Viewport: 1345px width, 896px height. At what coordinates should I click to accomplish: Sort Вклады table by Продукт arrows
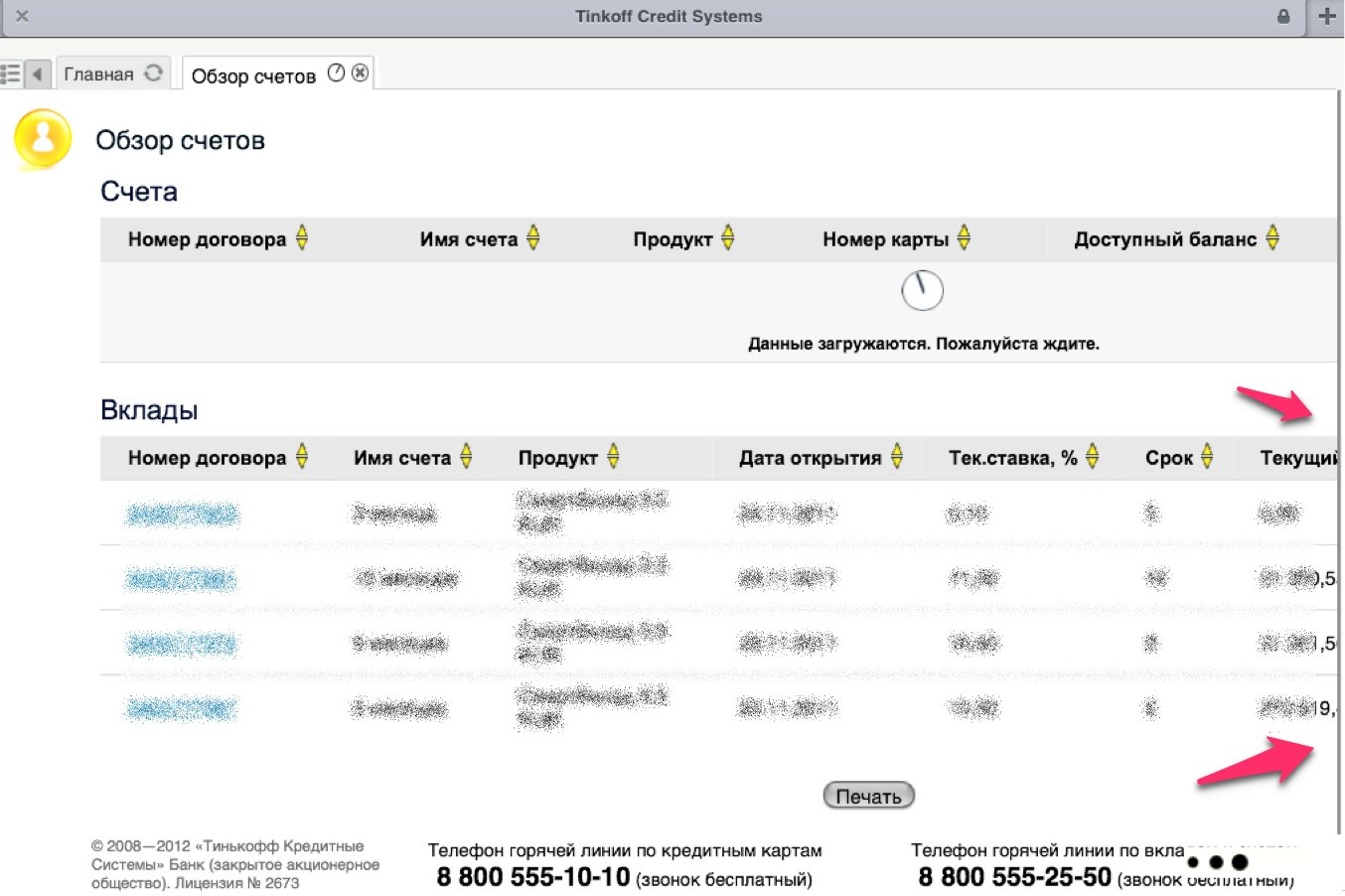613,457
